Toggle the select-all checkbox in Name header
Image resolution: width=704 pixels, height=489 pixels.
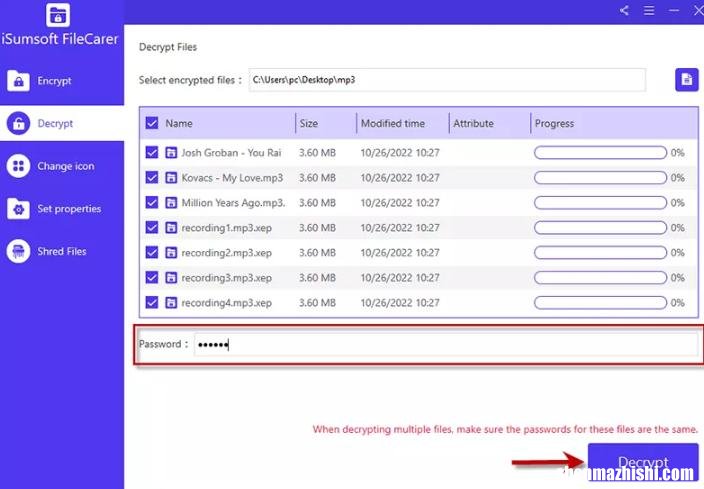click(152, 123)
